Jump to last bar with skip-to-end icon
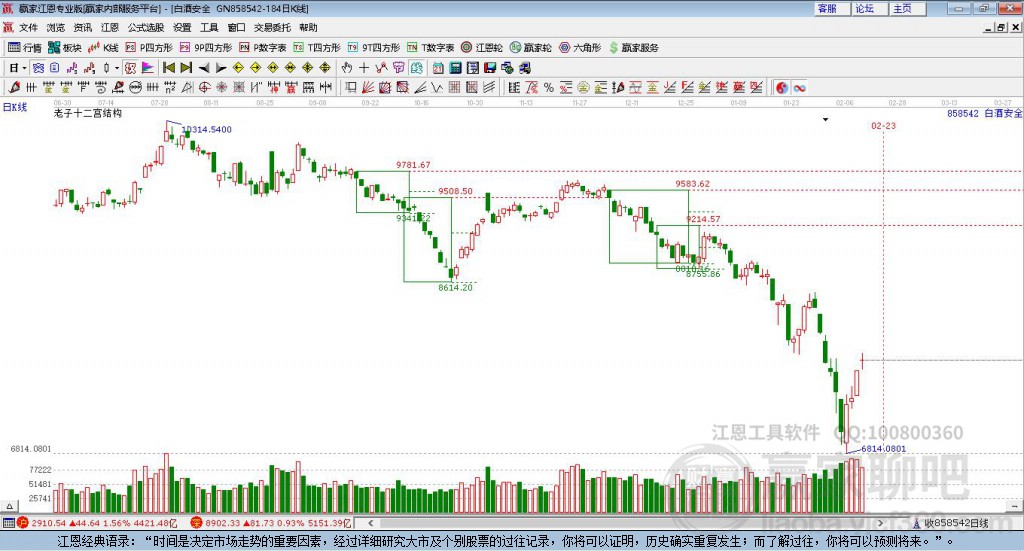Image resolution: width=1024 pixels, height=551 pixels. click(x=186, y=68)
